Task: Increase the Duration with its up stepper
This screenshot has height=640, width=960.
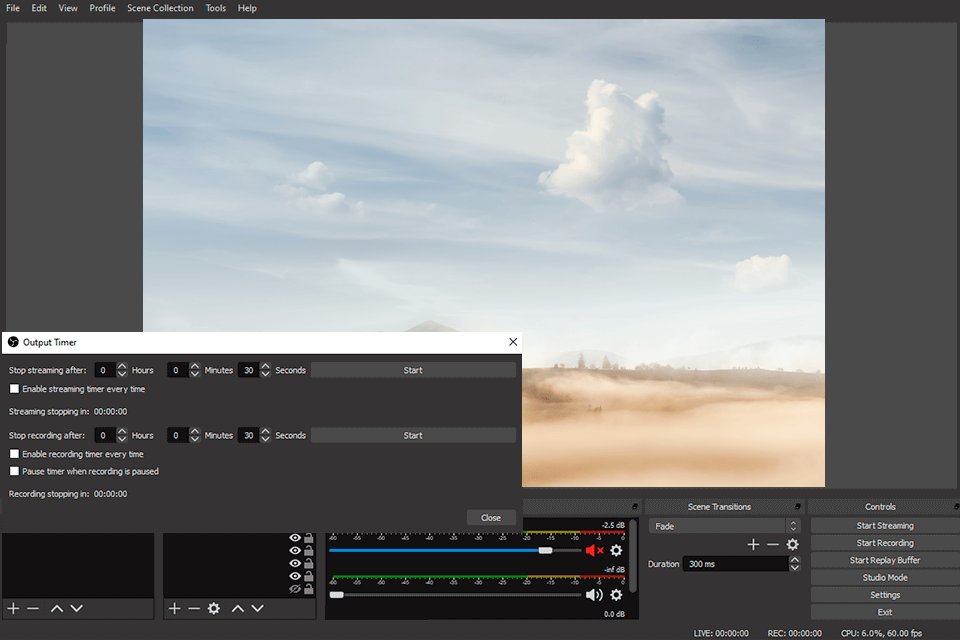Action: [795, 558]
